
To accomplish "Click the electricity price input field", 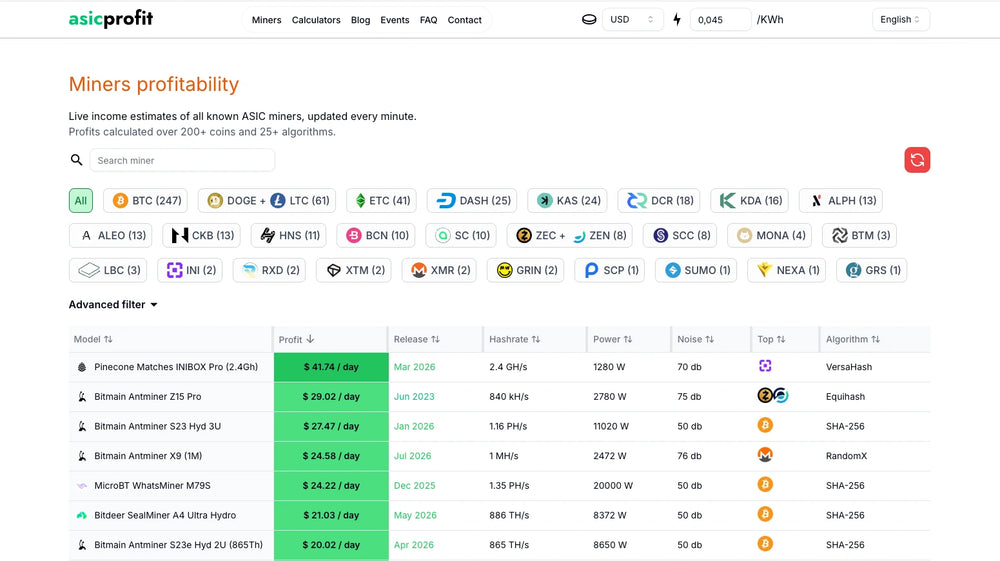I will 720,19.
